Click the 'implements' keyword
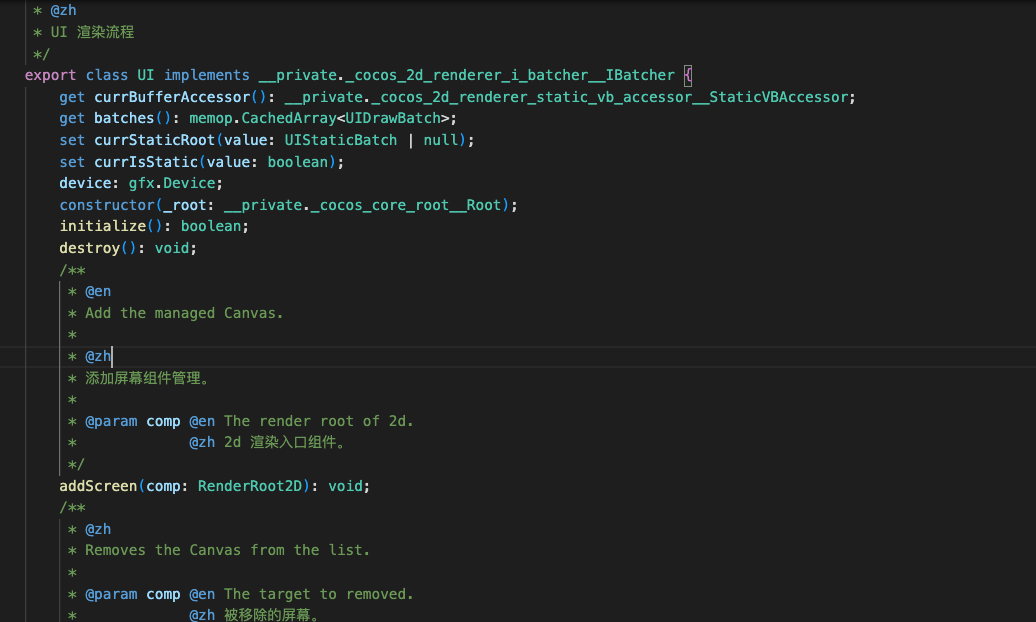The width and height of the screenshot is (1036, 622). [207, 75]
